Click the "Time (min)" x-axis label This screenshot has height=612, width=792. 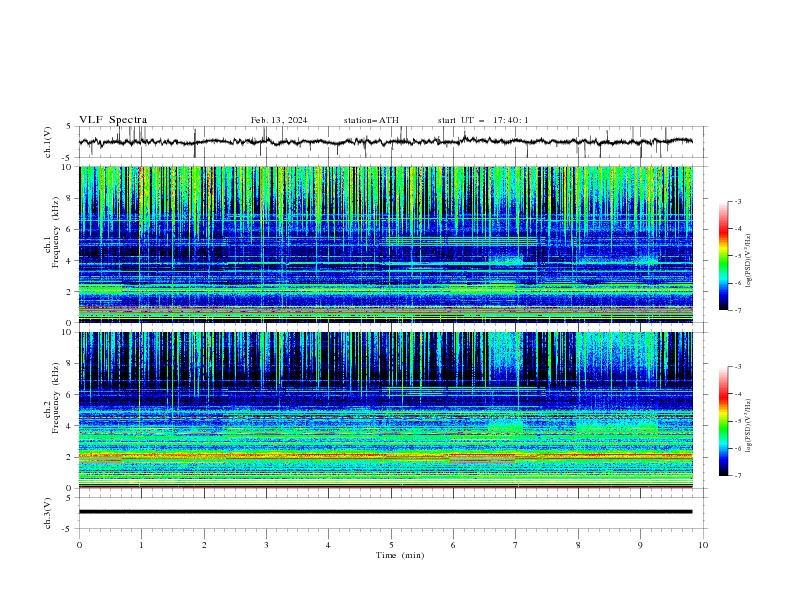(400, 555)
